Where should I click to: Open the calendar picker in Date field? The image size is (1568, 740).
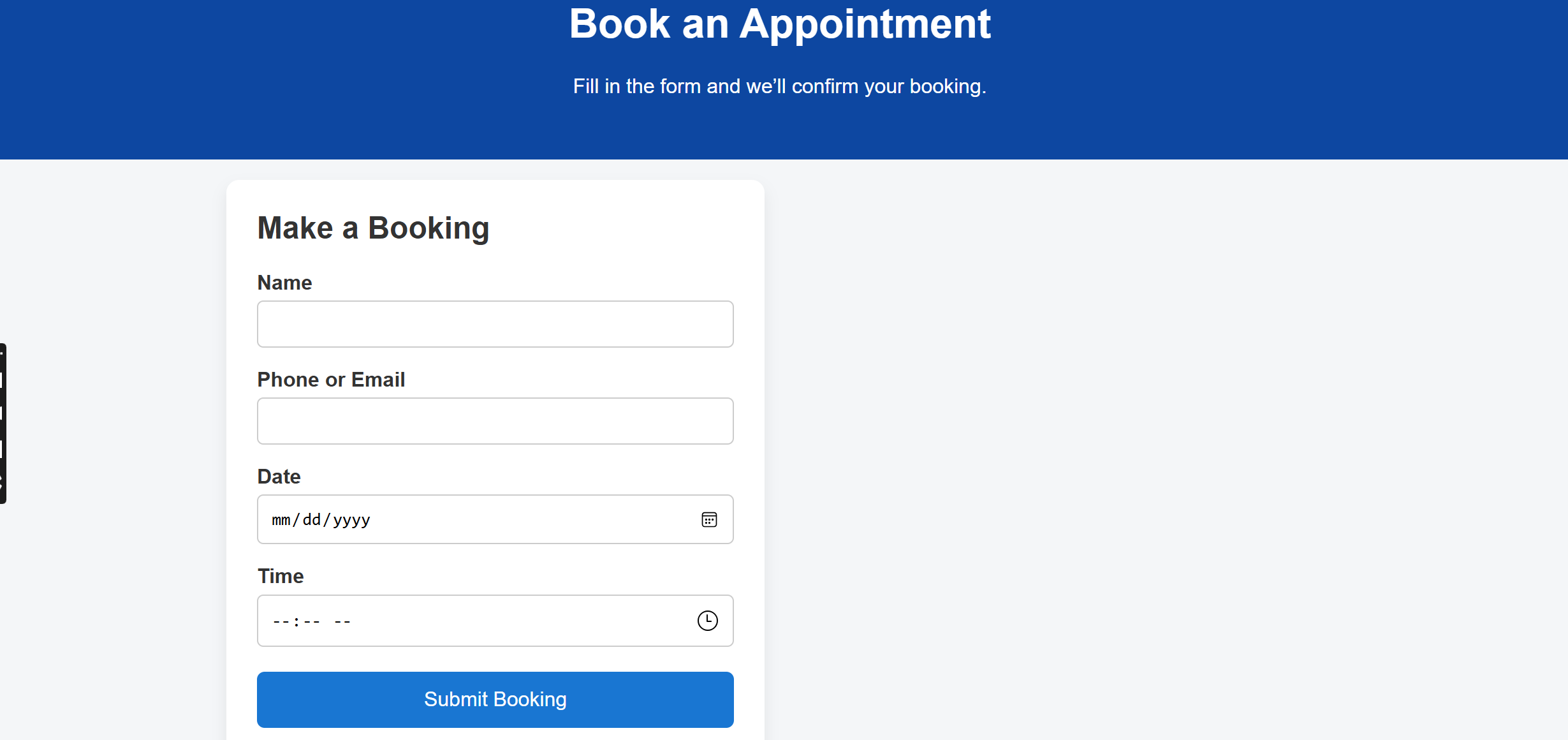click(x=709, y=520)
